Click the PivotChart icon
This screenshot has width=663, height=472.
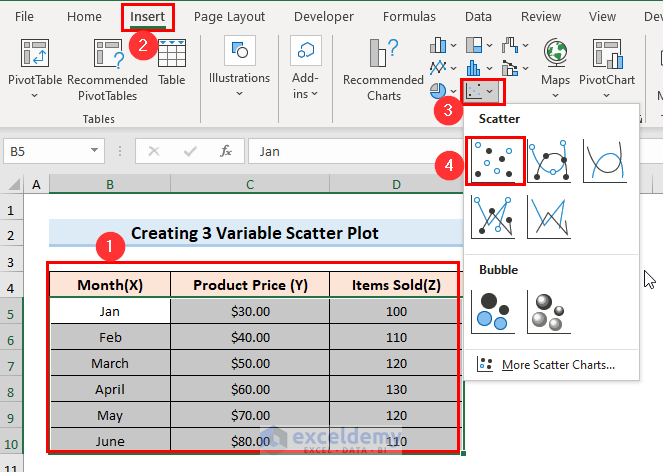point(607,53)
